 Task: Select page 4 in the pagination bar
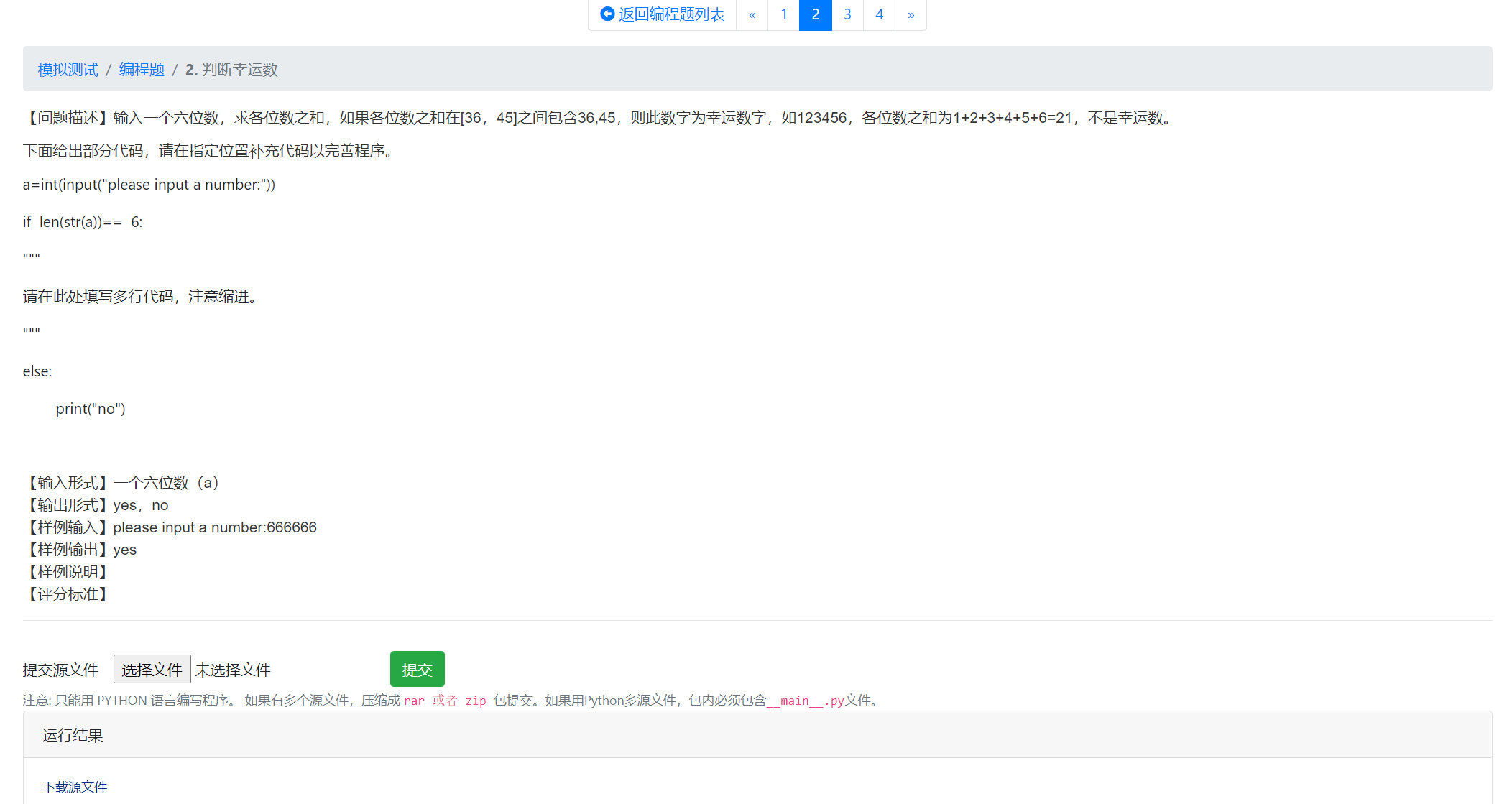coord(878,14)
